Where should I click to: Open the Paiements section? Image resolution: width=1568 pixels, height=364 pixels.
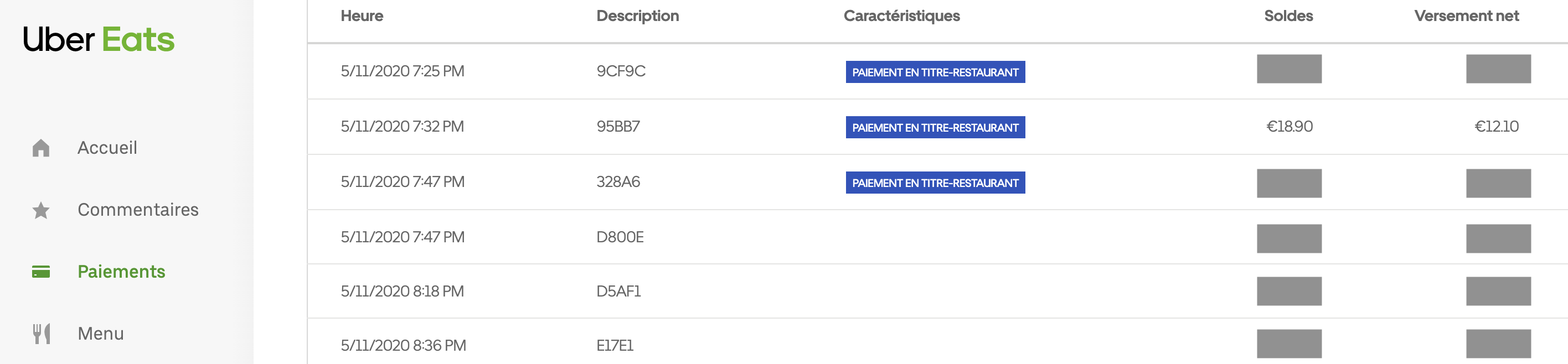(121, 272)
